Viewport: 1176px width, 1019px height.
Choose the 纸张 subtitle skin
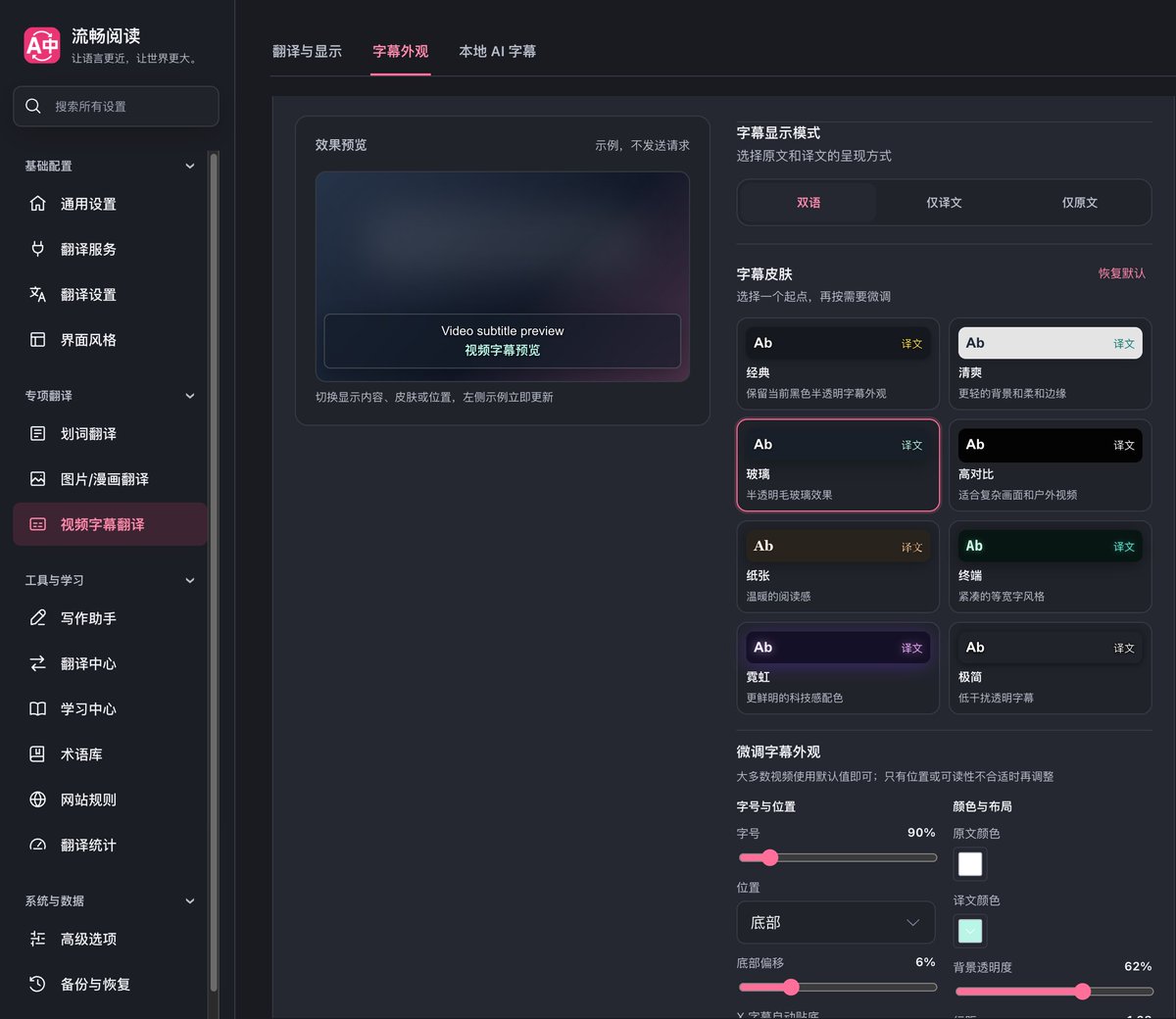[838, 566]
